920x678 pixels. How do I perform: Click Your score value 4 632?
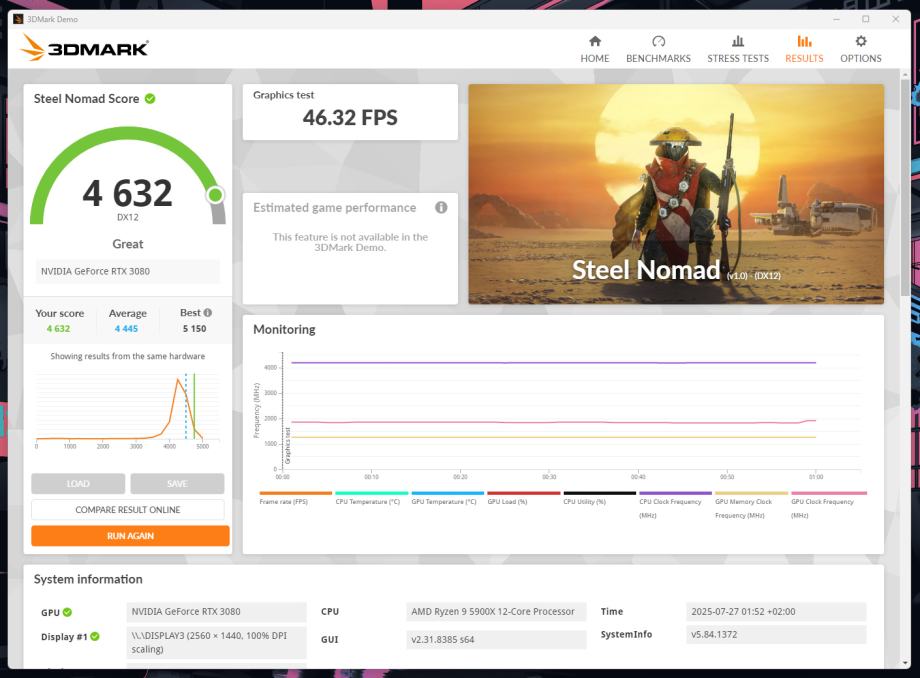click(x=58, y=328)
